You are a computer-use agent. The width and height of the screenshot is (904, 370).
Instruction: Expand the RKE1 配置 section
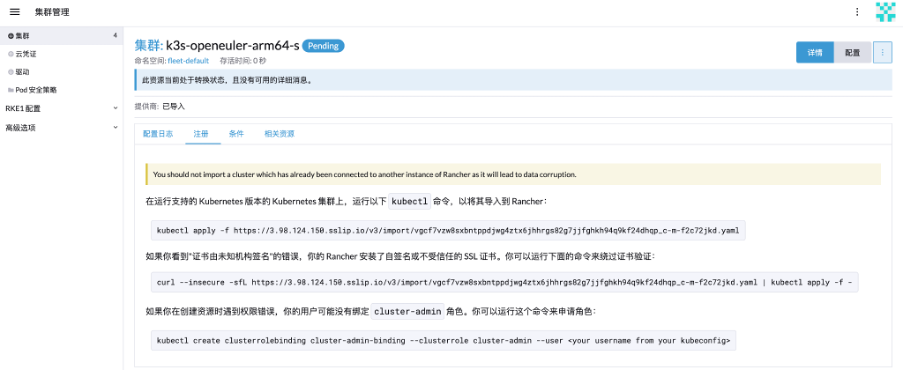(x=62, y=108)
